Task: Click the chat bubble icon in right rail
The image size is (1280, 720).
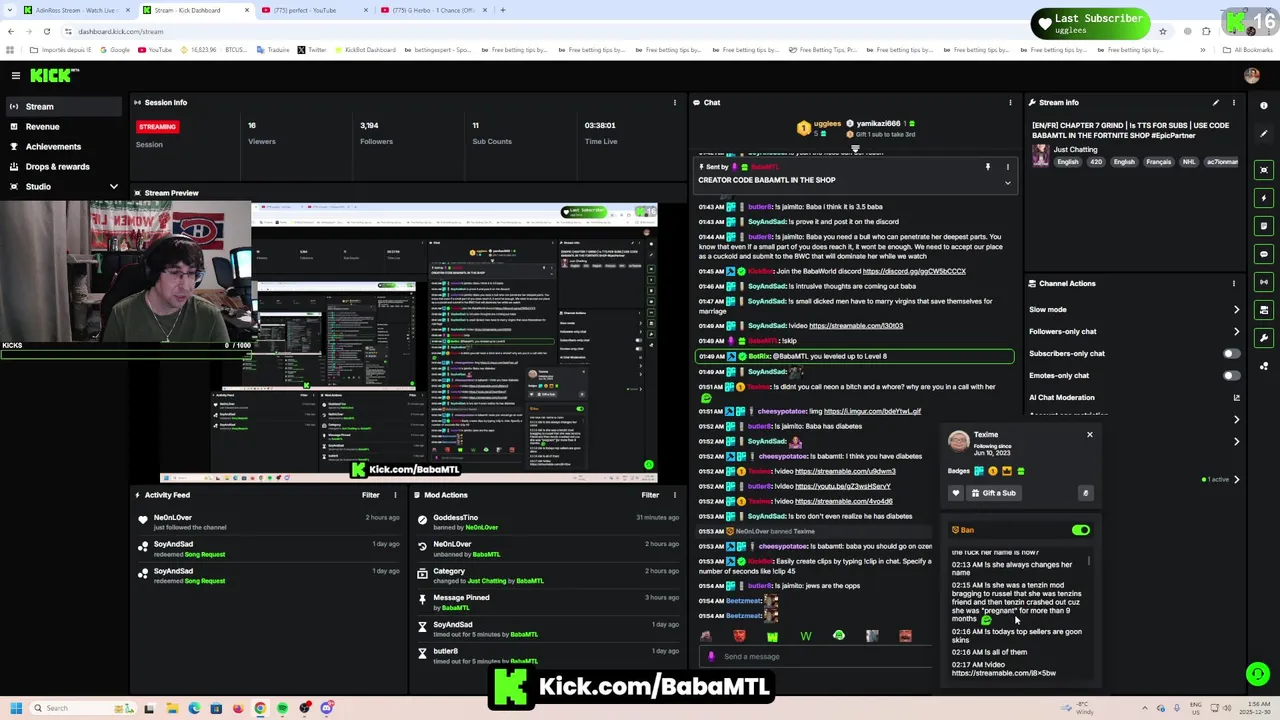Action: pos(1264,253)
